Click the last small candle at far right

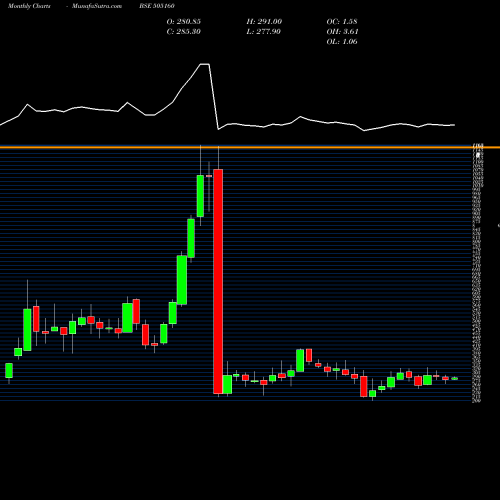click(455, 378)
